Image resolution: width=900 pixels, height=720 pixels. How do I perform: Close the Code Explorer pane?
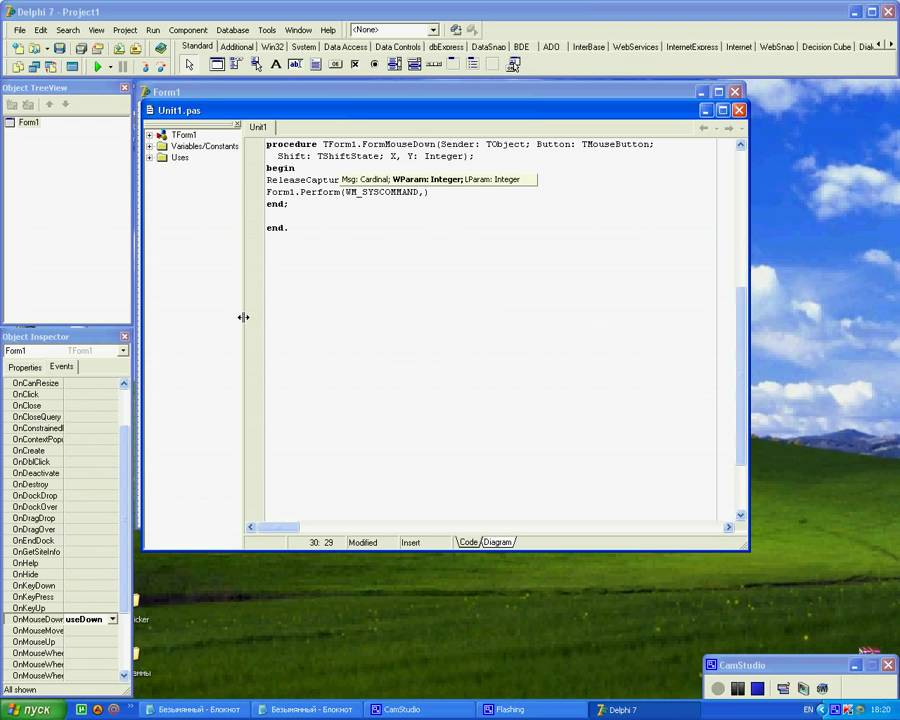236,124
